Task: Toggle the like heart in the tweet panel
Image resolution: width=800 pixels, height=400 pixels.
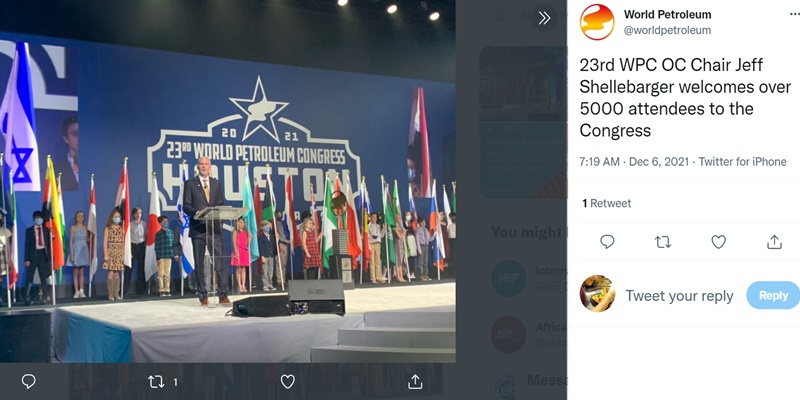Action: coord(718,242)
